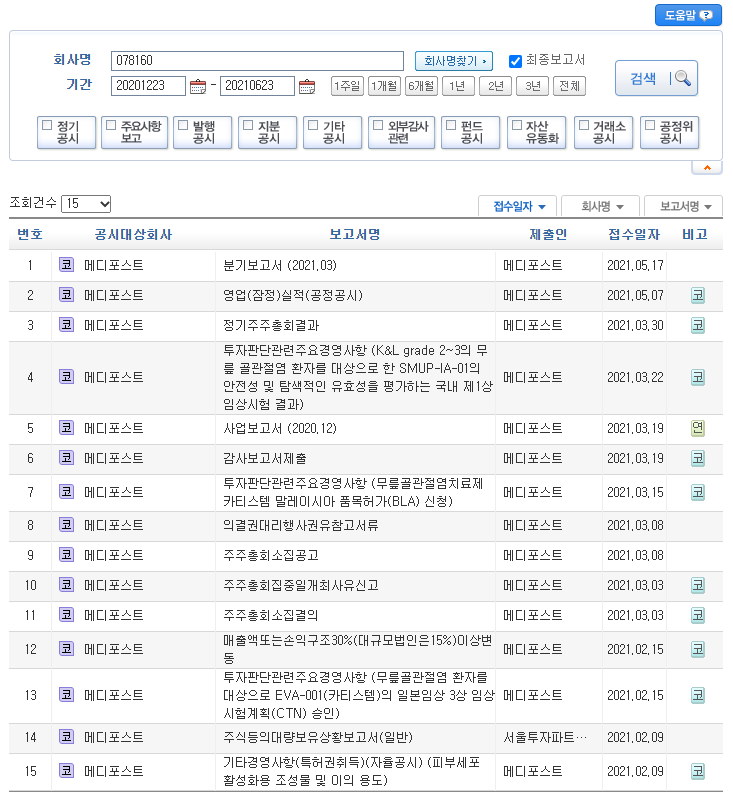Open 주주총회집중일개최사유신고 report
The image size is (733, 801).
(x=300, y=585)
